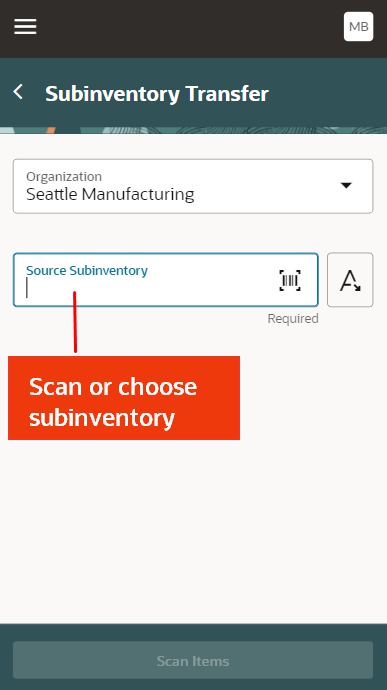Click the Required helper text
The image size is (387, 690).
[x=293, y=319]
